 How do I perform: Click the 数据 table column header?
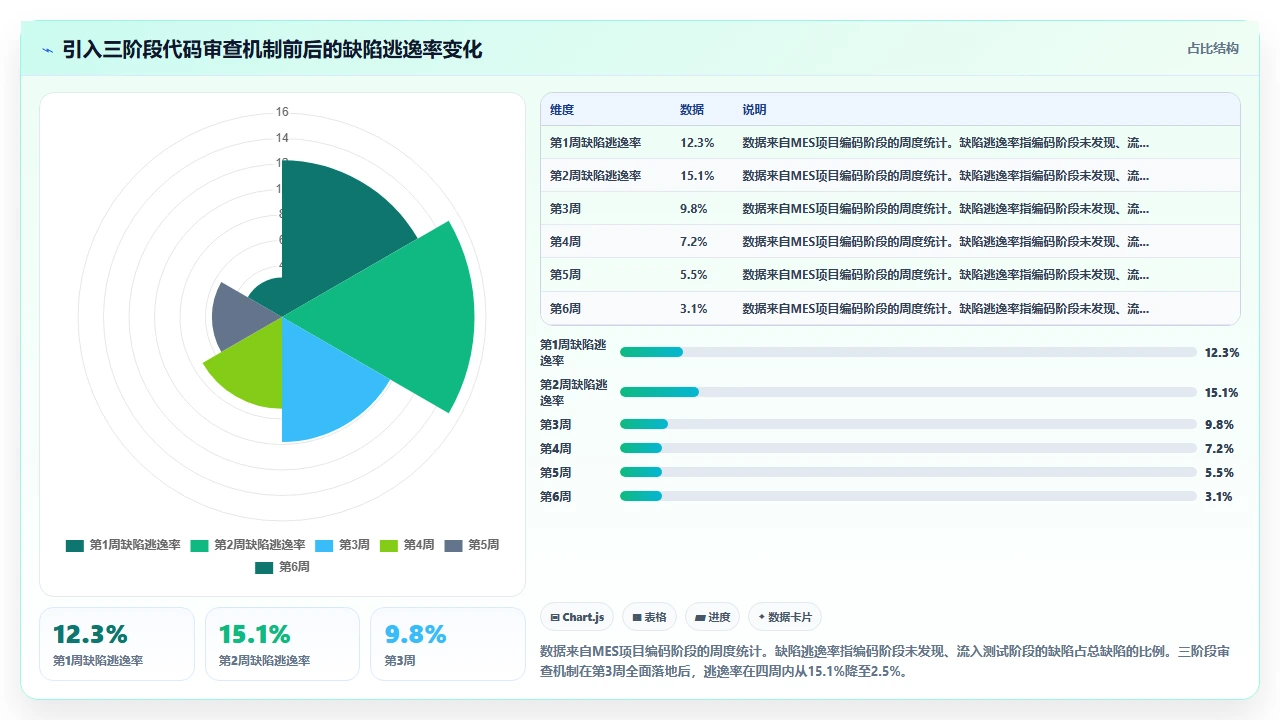(692, 110)
